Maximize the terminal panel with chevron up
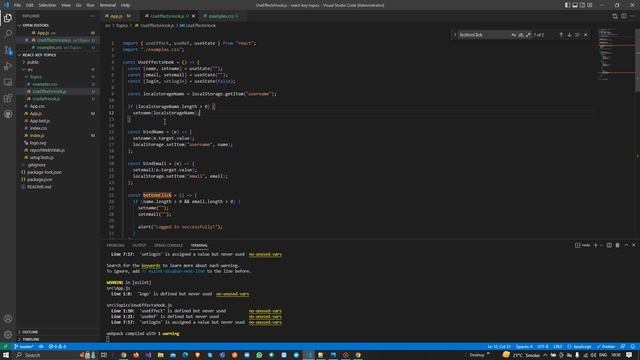This screenshot has height=360, width=640. (x=626, y=245)
